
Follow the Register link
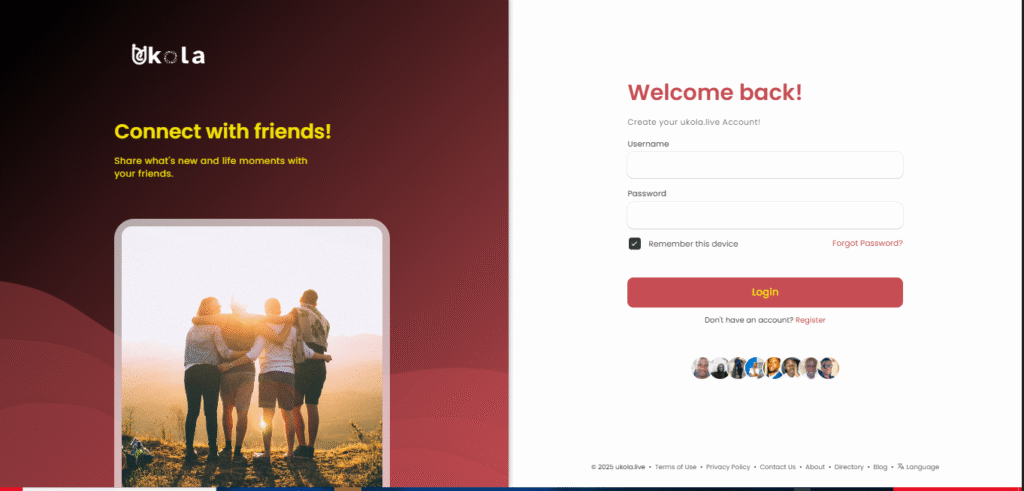coord(810,320)
